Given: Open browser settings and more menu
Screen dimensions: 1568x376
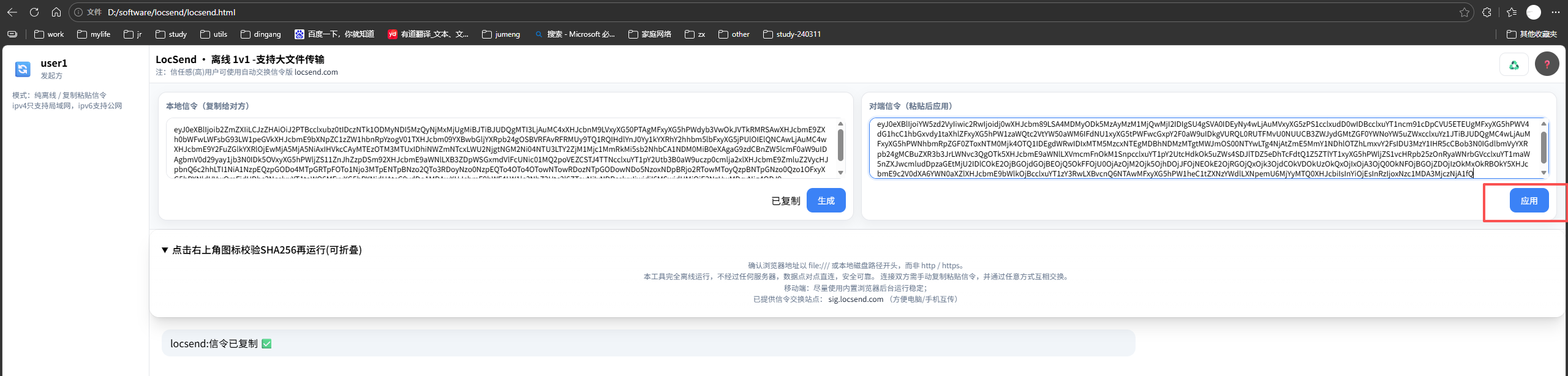Looking at the screenshot, I should pos(1555,12).
